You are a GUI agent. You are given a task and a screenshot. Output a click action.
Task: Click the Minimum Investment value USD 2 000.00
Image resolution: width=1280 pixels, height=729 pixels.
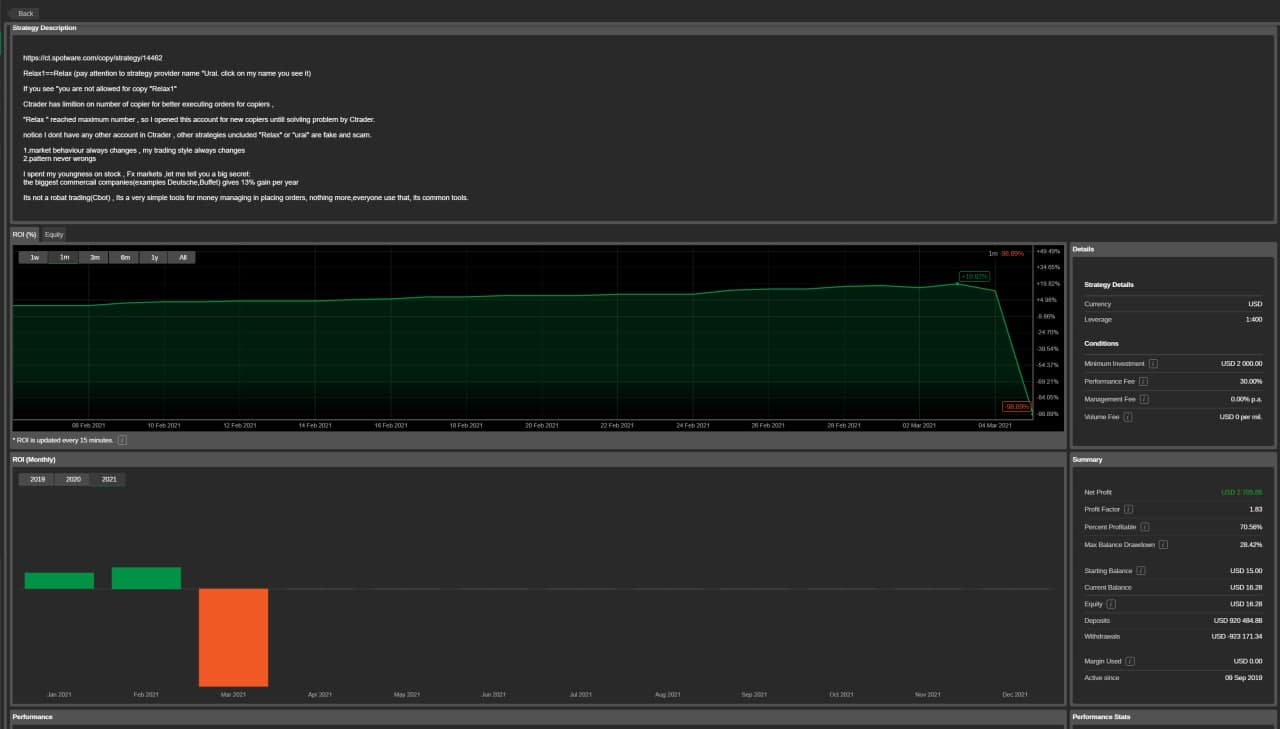(1241, 364)
